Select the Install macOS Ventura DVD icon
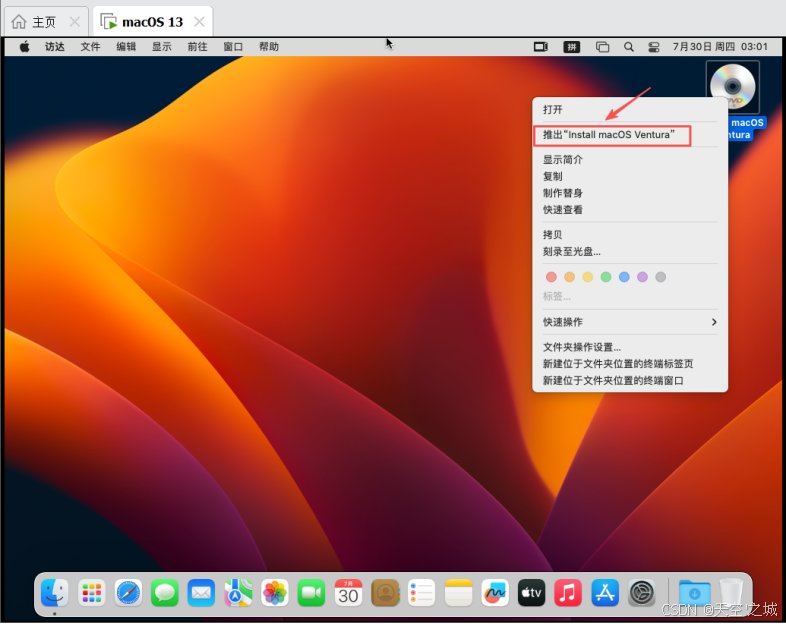The height and width of the screenshot is (624, 786). click(733, 87)
